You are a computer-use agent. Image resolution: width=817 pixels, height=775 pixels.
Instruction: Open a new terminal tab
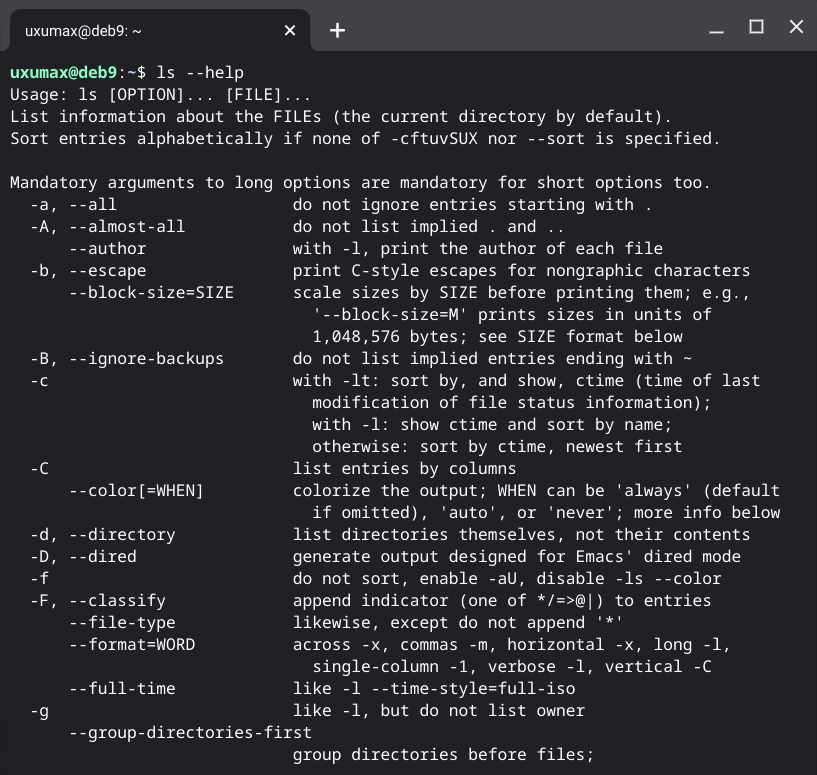337,30
